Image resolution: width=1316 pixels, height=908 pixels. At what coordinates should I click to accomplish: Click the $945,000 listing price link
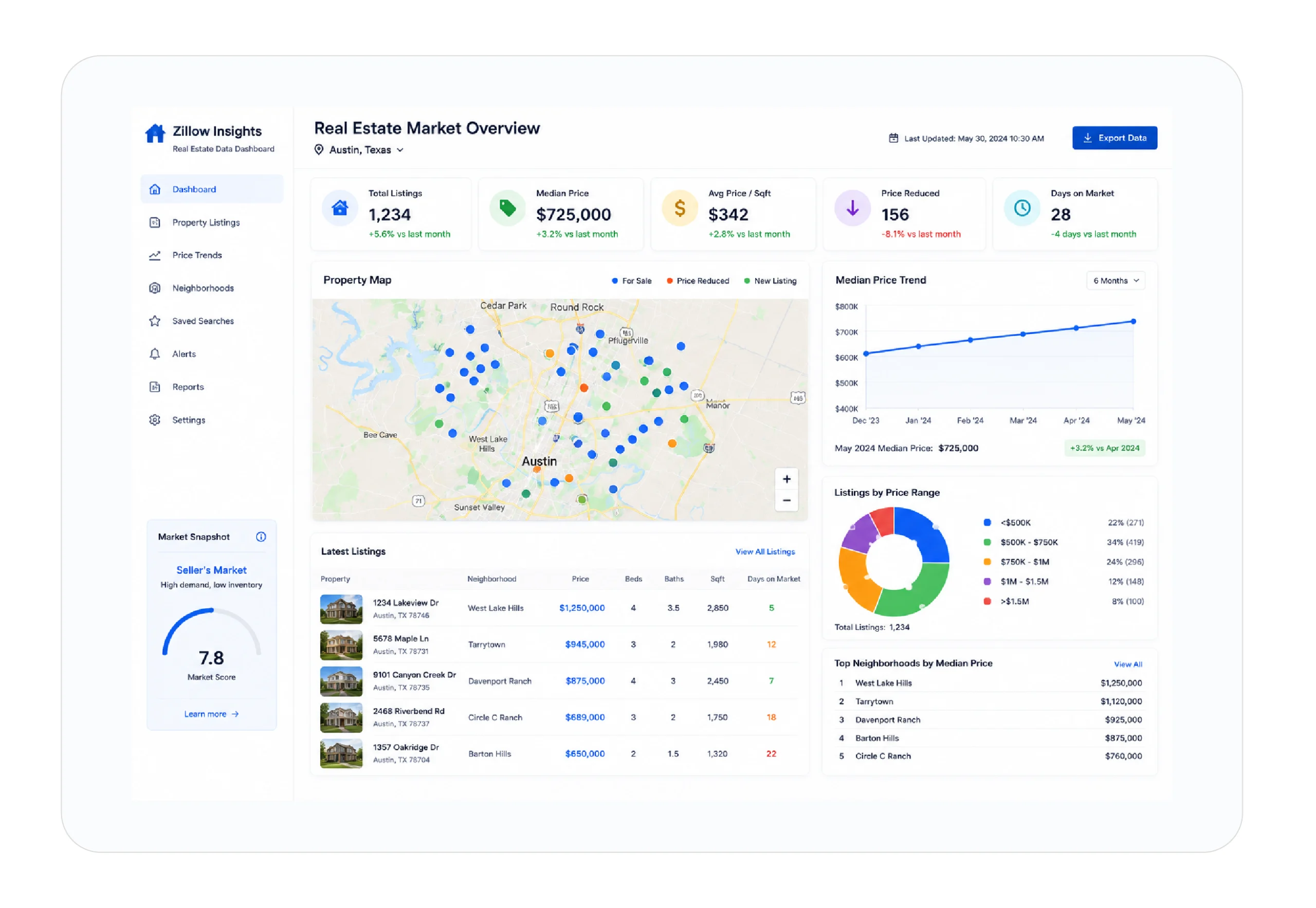tap(585, 645)
